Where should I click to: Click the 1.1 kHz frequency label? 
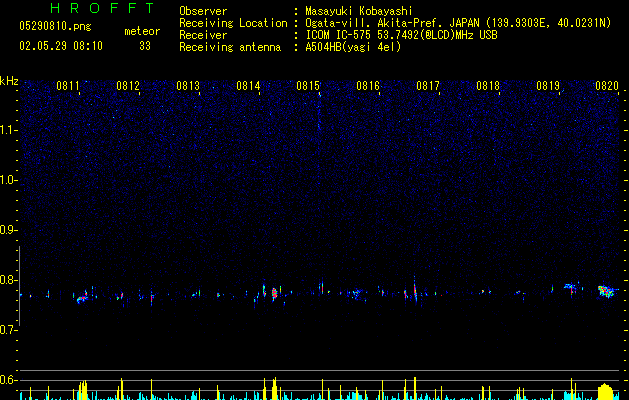coord(9,130)
